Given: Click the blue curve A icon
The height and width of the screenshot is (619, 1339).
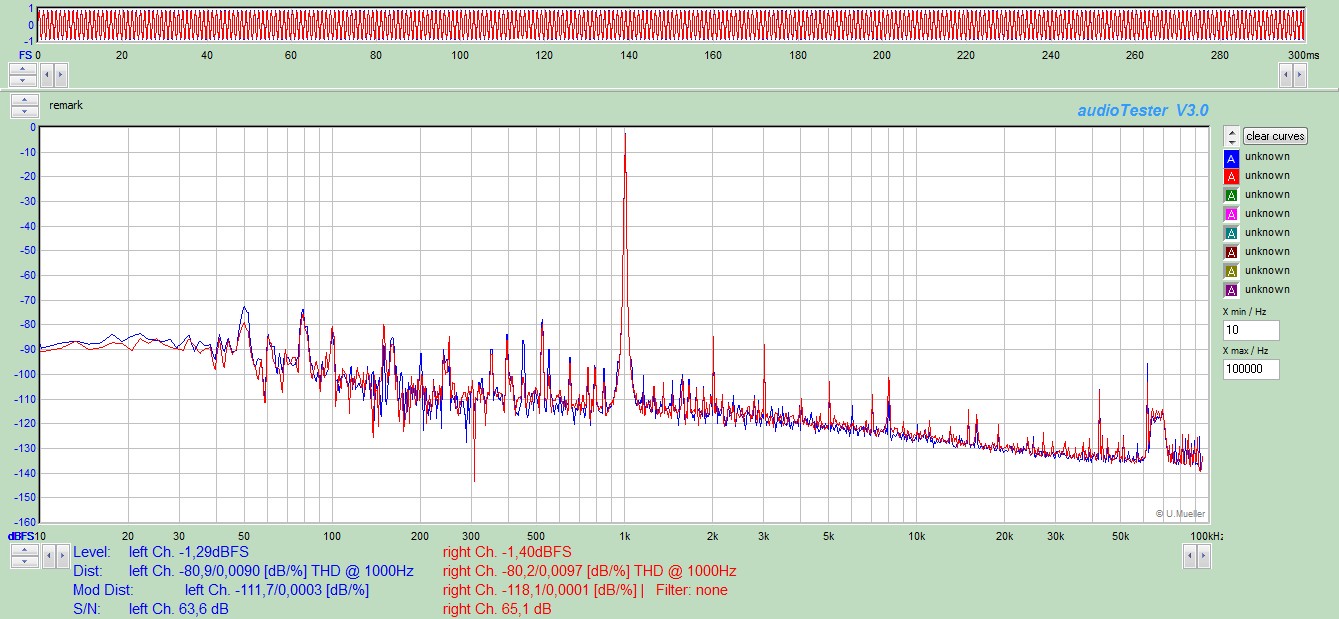Looking at the screenshot, I should (1231, 157).
